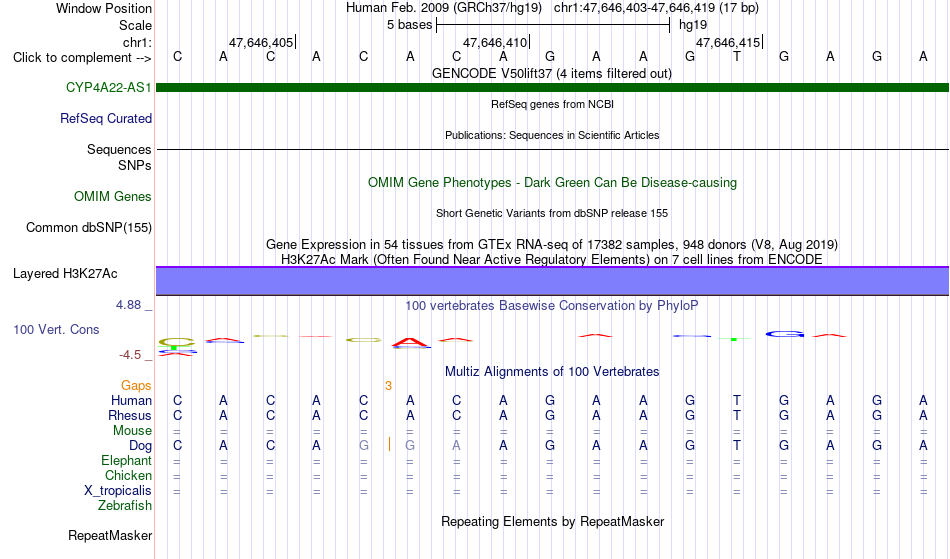Open the Common dbSNP(155) track label
Viewport: 950px width, 559px height.
tap(88, 227)
